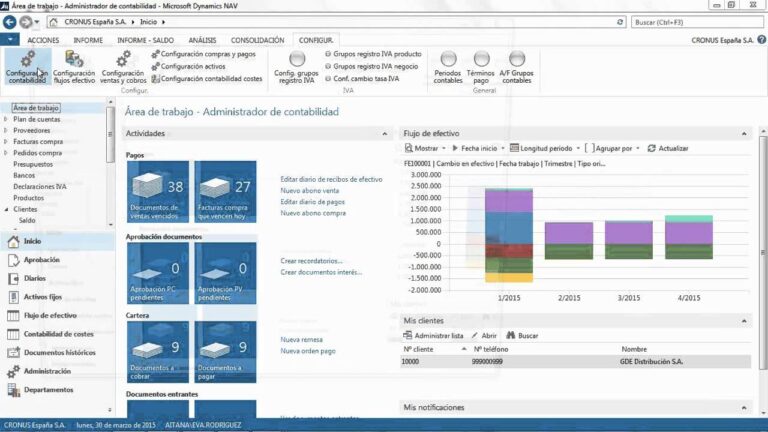Collapse the Actividades section
768x432 pixels.
(384, 134)
